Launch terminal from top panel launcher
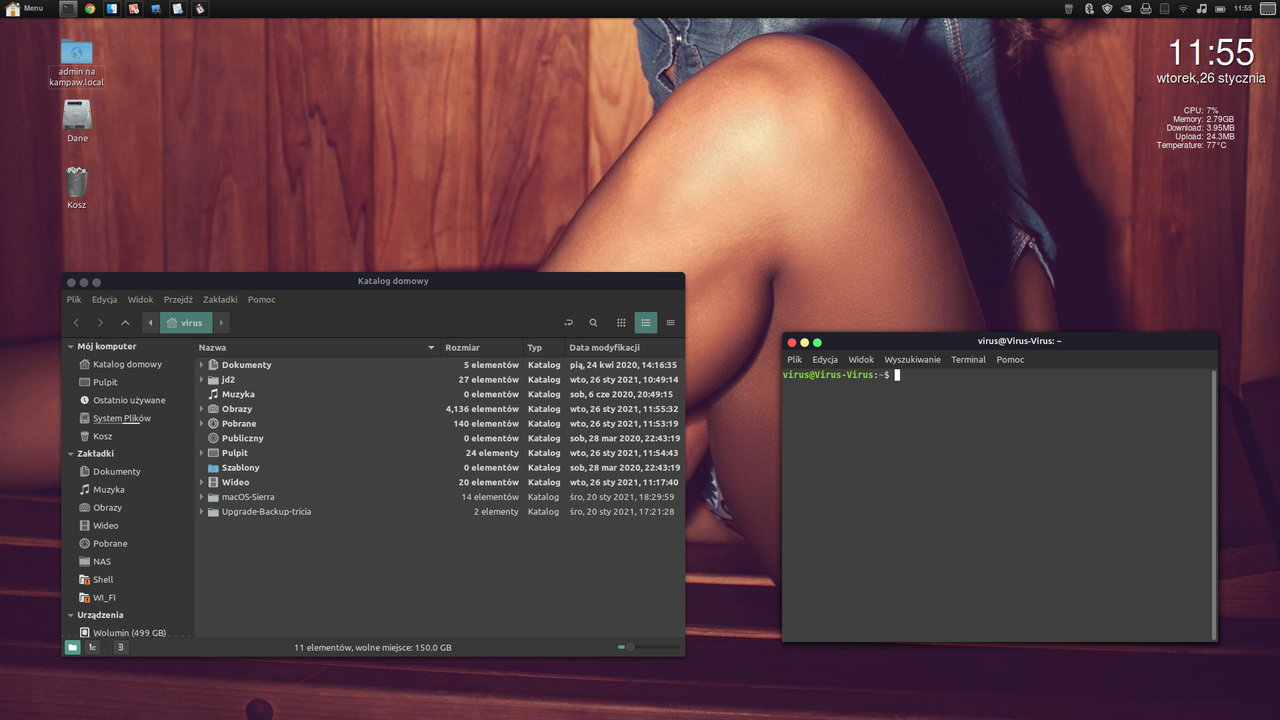1280x720 pixels. click(68, 8)
